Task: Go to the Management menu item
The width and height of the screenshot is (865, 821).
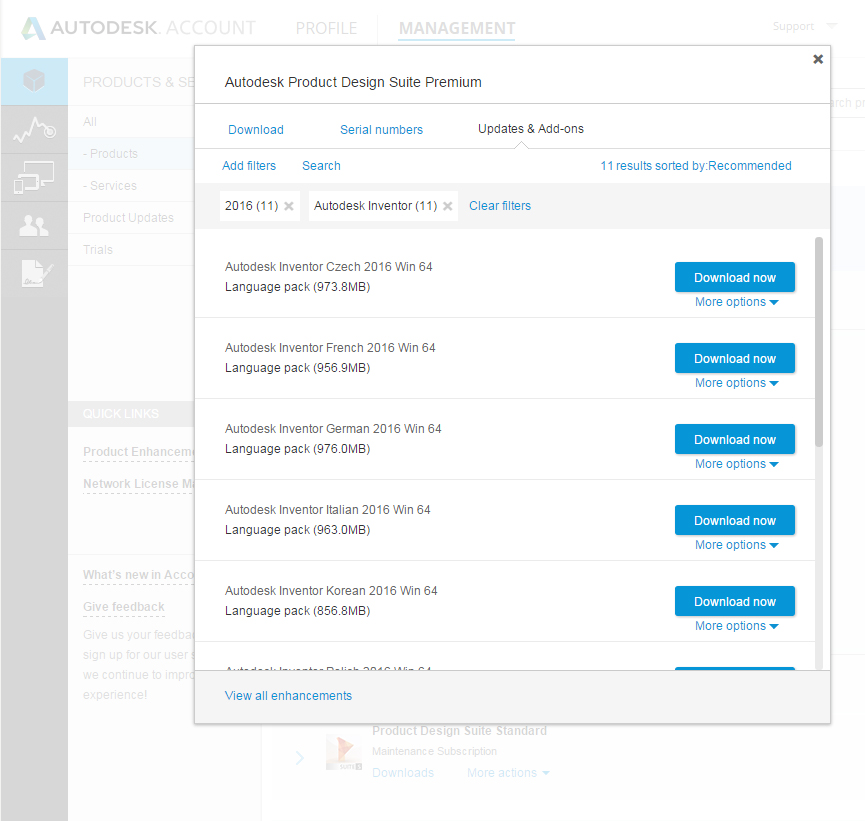Action: [x=457, y=29]
